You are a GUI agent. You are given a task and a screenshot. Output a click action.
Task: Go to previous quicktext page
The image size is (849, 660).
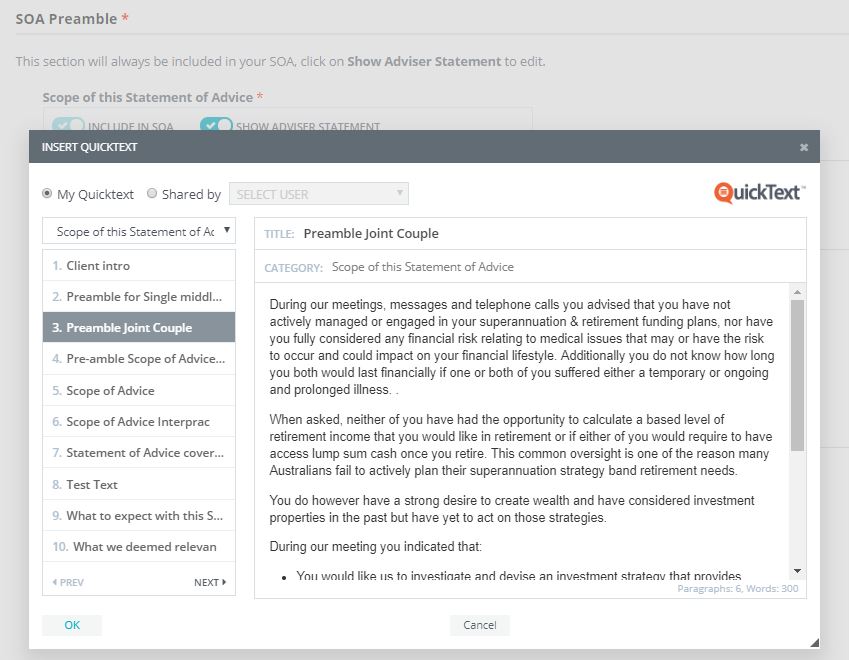coord(67,582)
